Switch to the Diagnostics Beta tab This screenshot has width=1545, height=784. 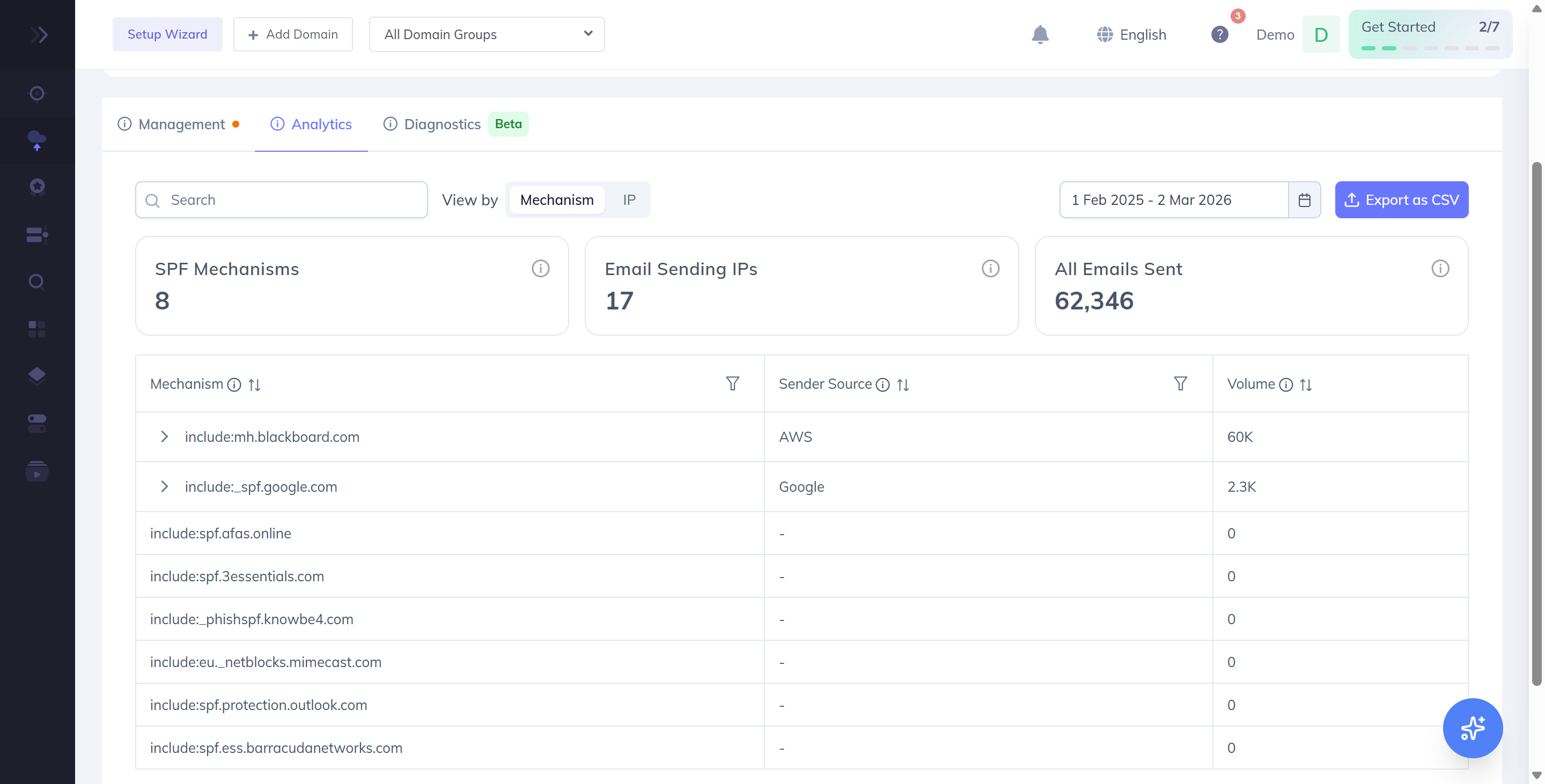[x=455, y=124]
